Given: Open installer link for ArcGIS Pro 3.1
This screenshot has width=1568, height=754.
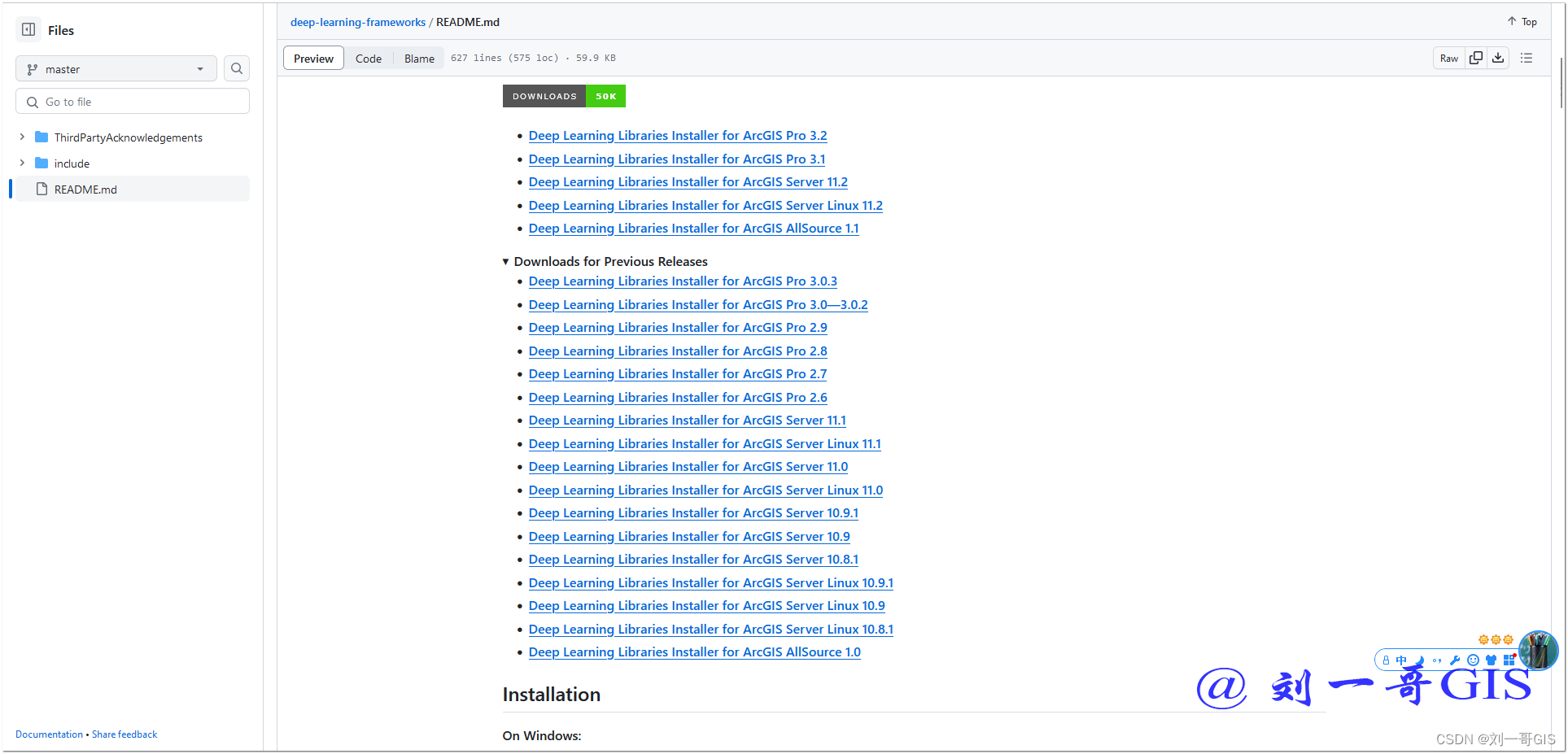Looking at the screenshot, I should 677,159.
